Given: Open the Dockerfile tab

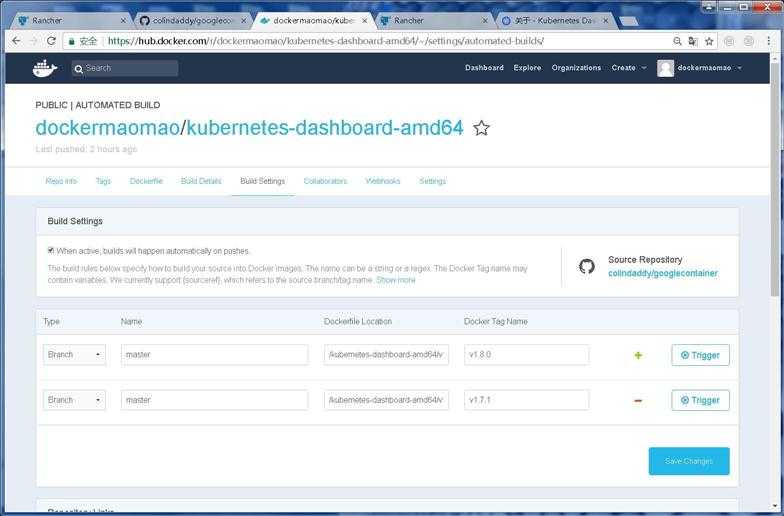Looking at the screenshot, I should pos(146,181).
